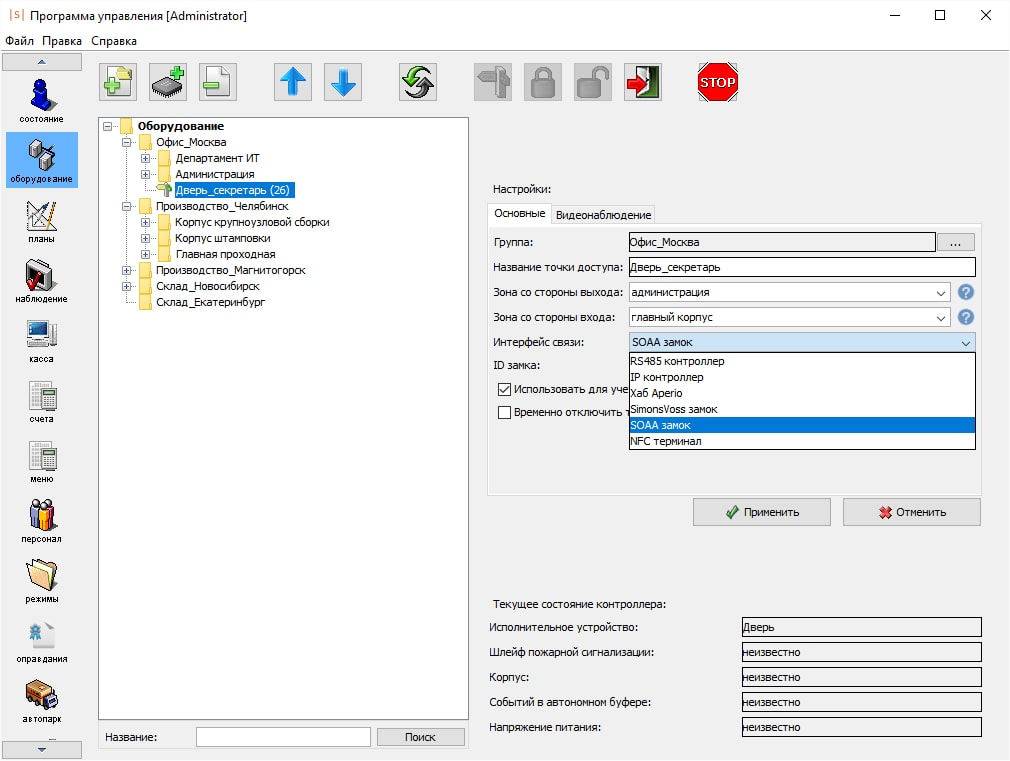Click the Применить button
The width and height of the screenshot is (1010, 761).
pyautogui.click(x=762, y=512)
